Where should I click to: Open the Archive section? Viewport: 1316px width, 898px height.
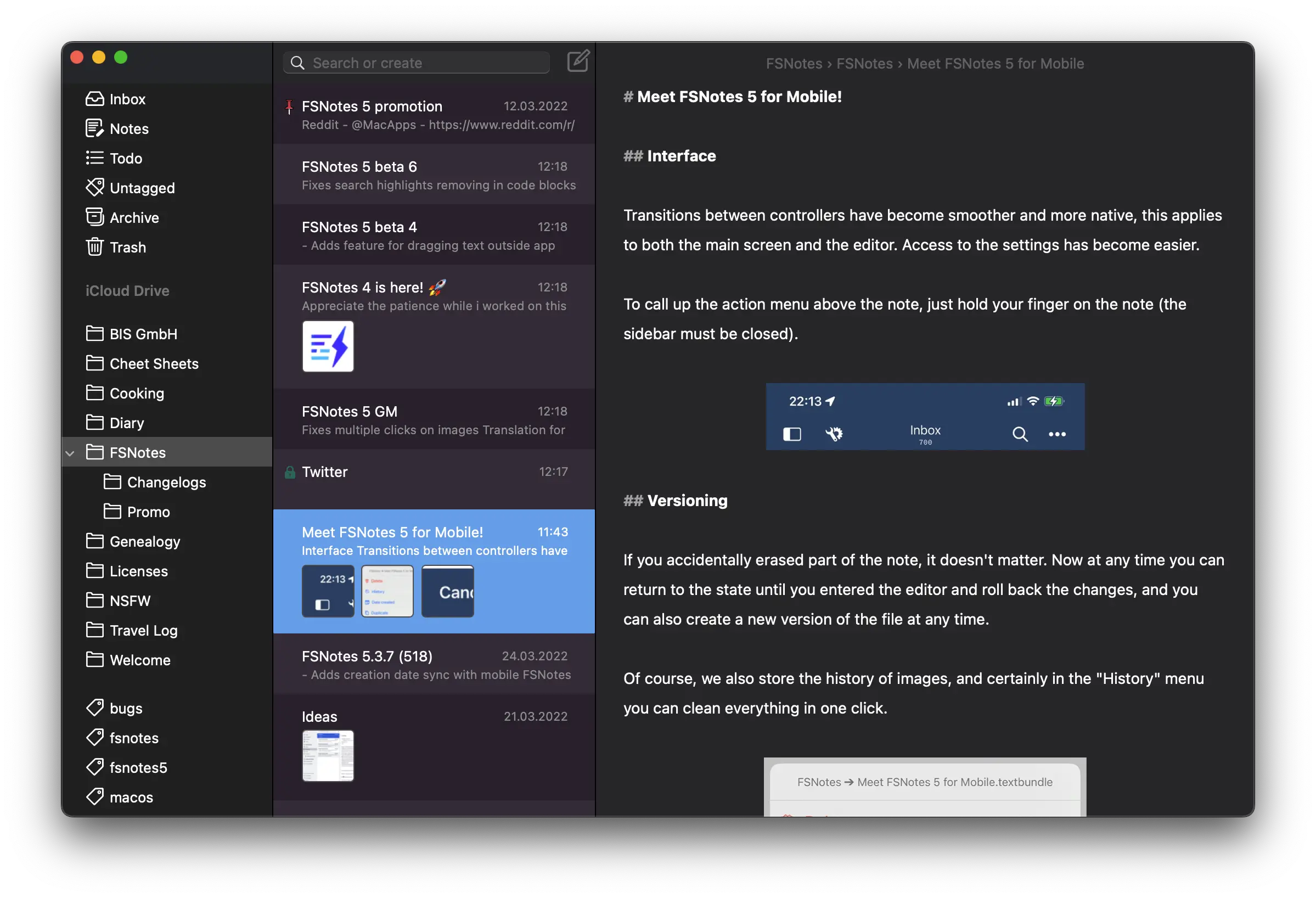click(167, 217)
